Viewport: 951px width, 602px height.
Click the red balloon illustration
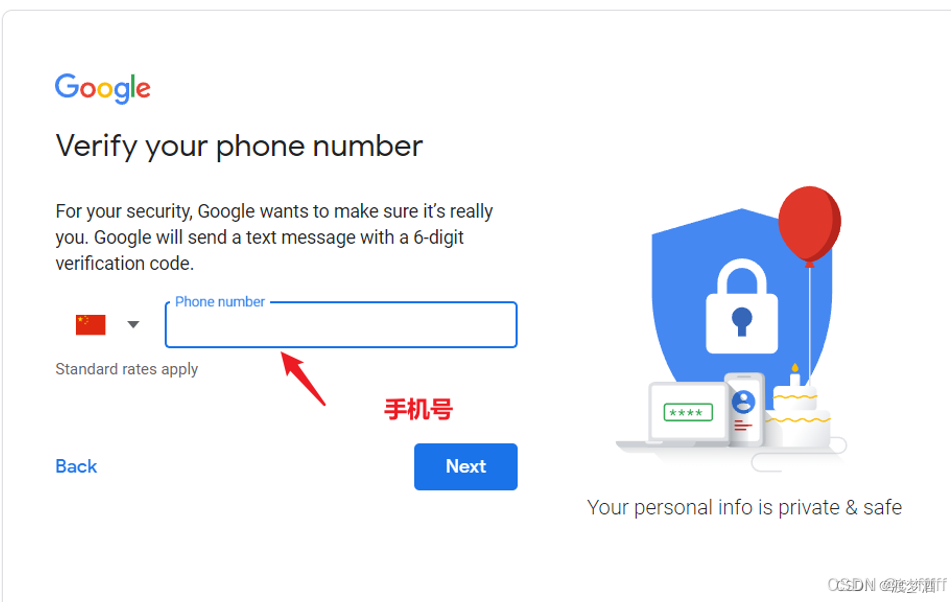[809, 226]
